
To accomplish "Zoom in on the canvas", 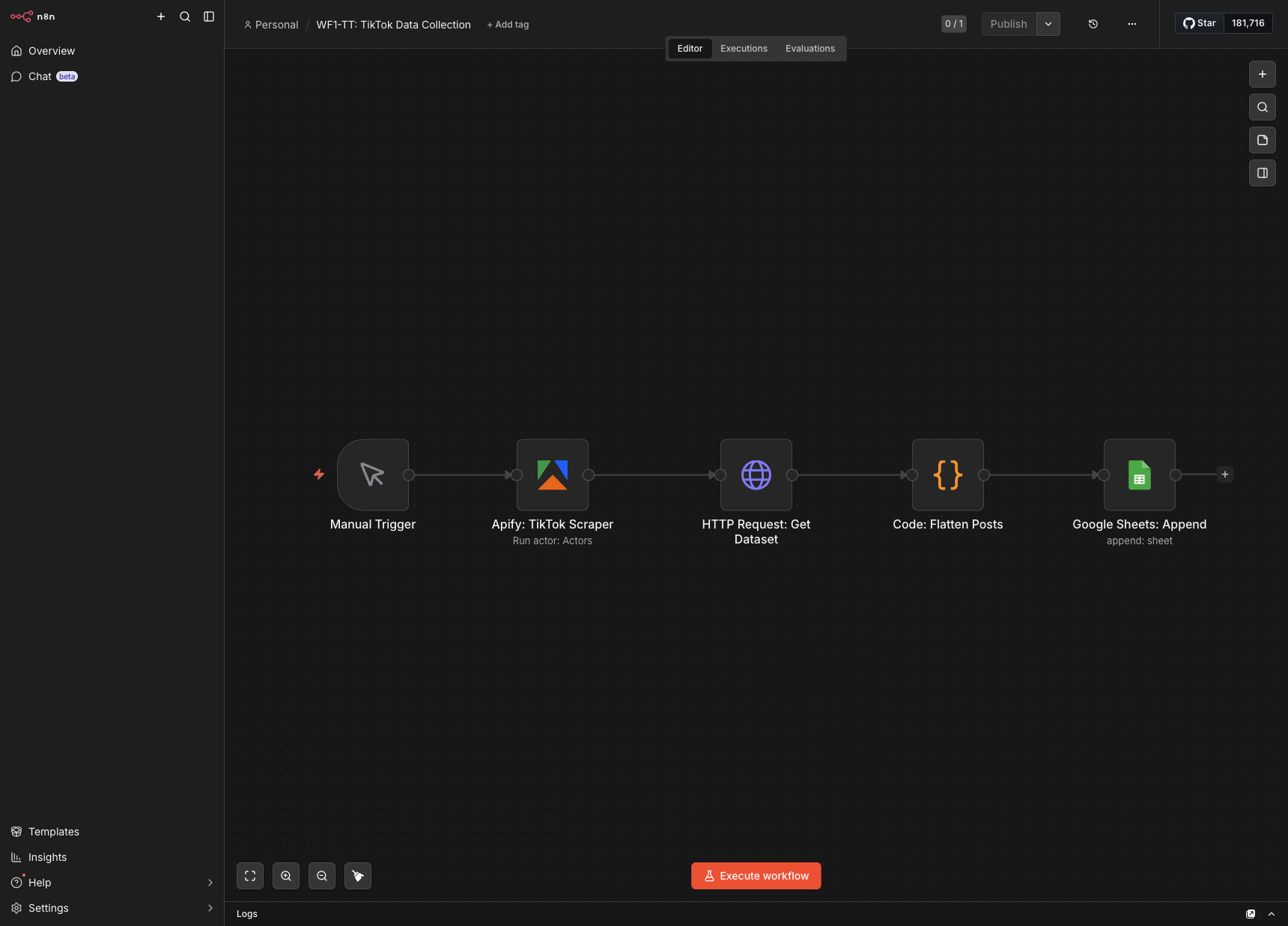I will [x=286, y=876].
